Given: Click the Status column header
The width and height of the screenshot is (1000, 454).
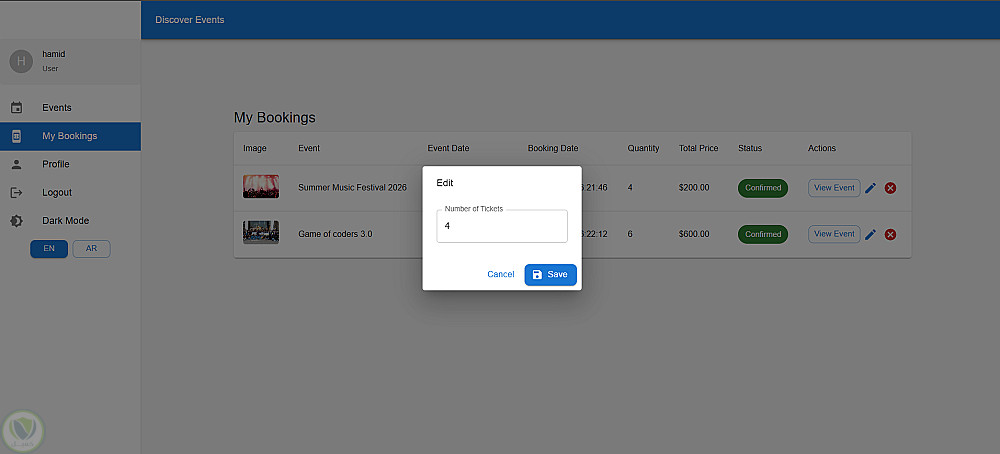Looking at the screenshot, I should click(x=750, y=148).
